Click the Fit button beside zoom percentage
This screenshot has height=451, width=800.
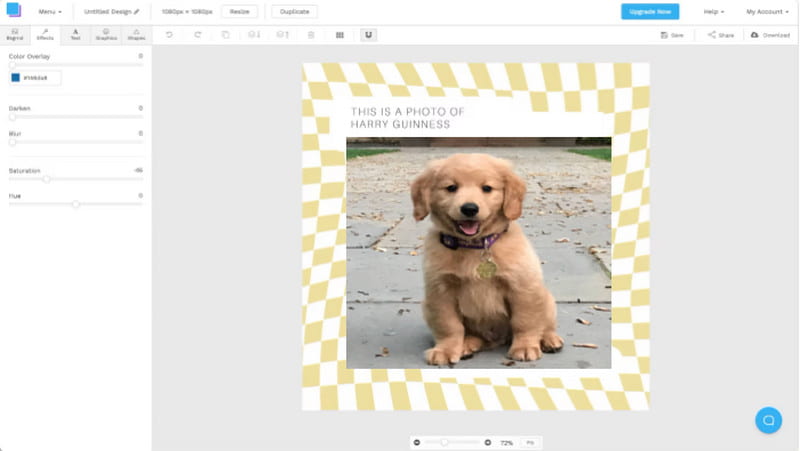(x=530, y=442)
